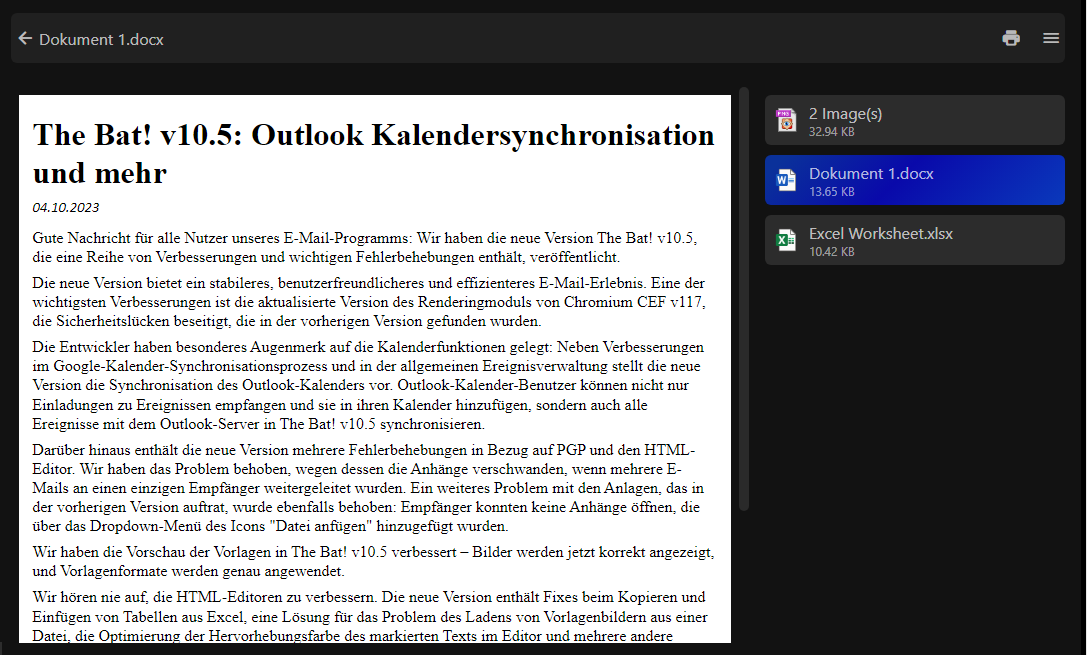Viewport: 1087px width, 655px height.
Task: Click the date 04.10.2023
Action: pos(66,207)
